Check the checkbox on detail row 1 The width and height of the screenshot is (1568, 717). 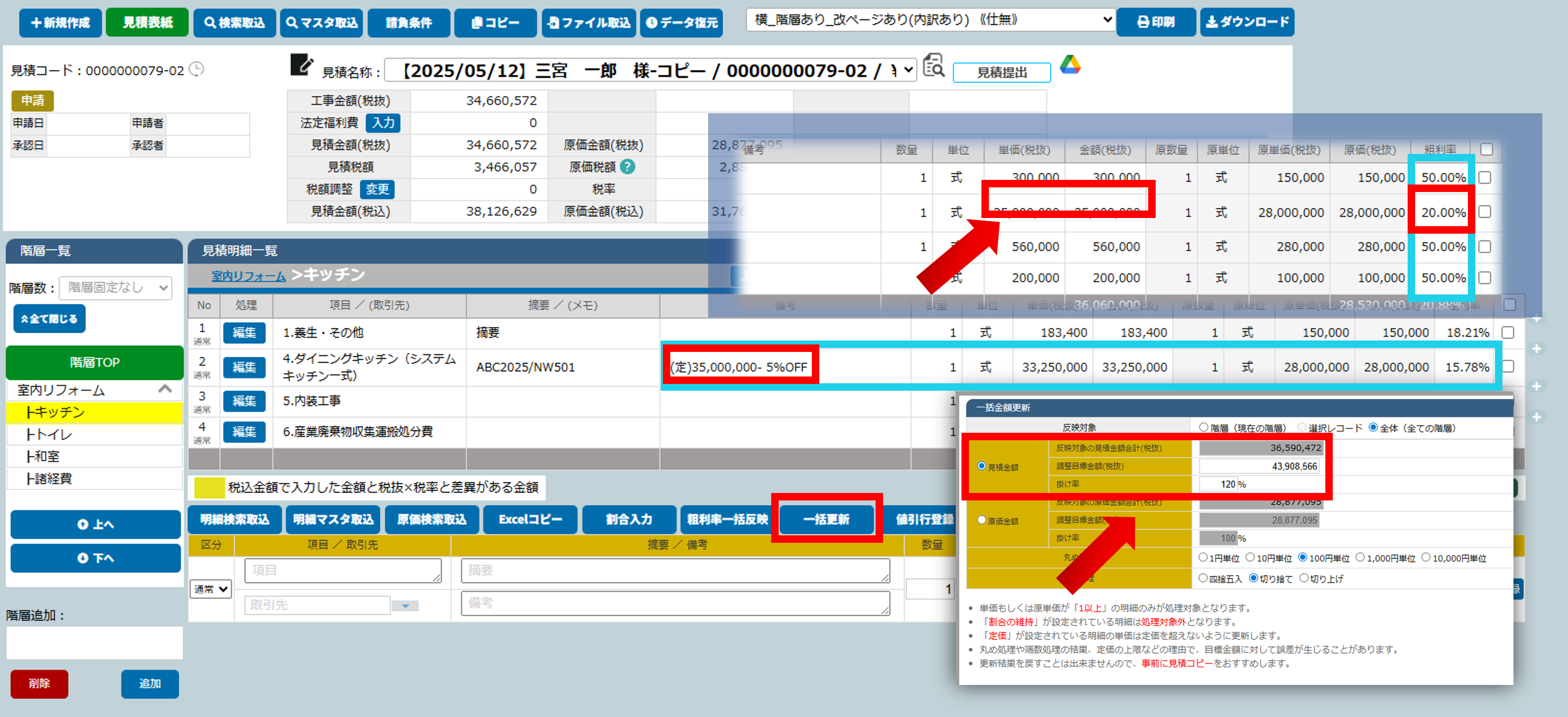1507,333
